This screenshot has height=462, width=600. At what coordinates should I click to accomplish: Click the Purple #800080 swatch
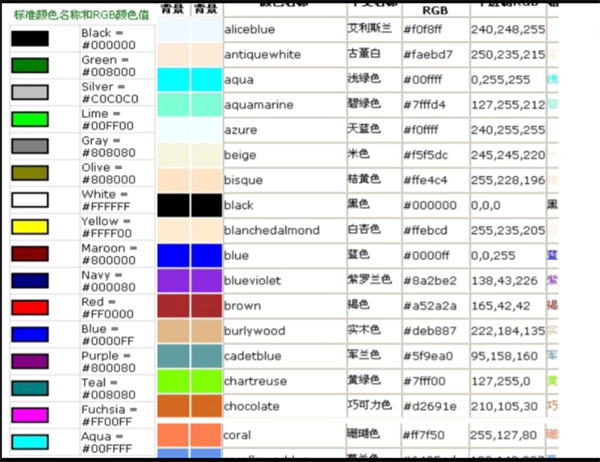pos(30,361)
